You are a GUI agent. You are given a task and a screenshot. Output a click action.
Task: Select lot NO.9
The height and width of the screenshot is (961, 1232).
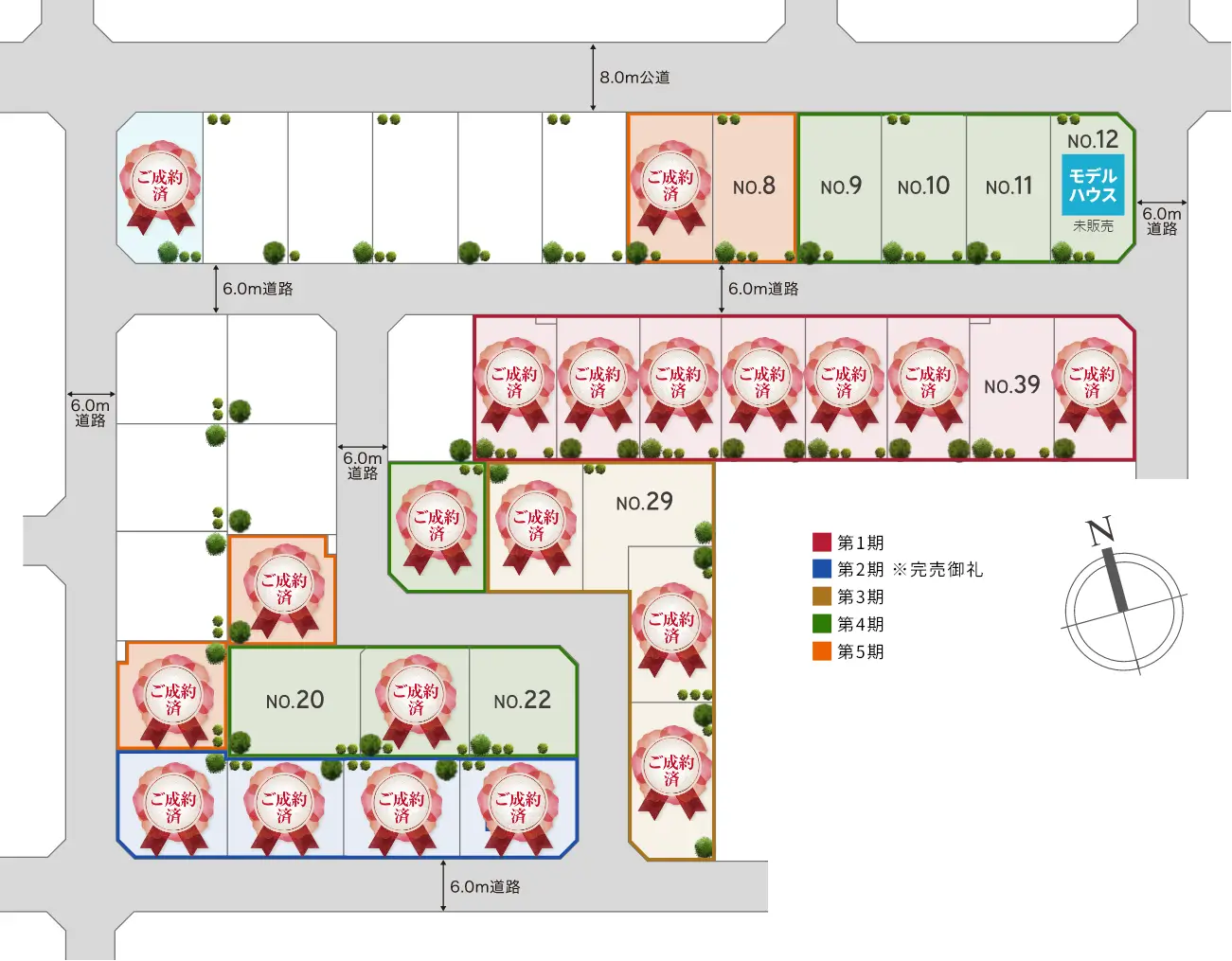[841, 187]
